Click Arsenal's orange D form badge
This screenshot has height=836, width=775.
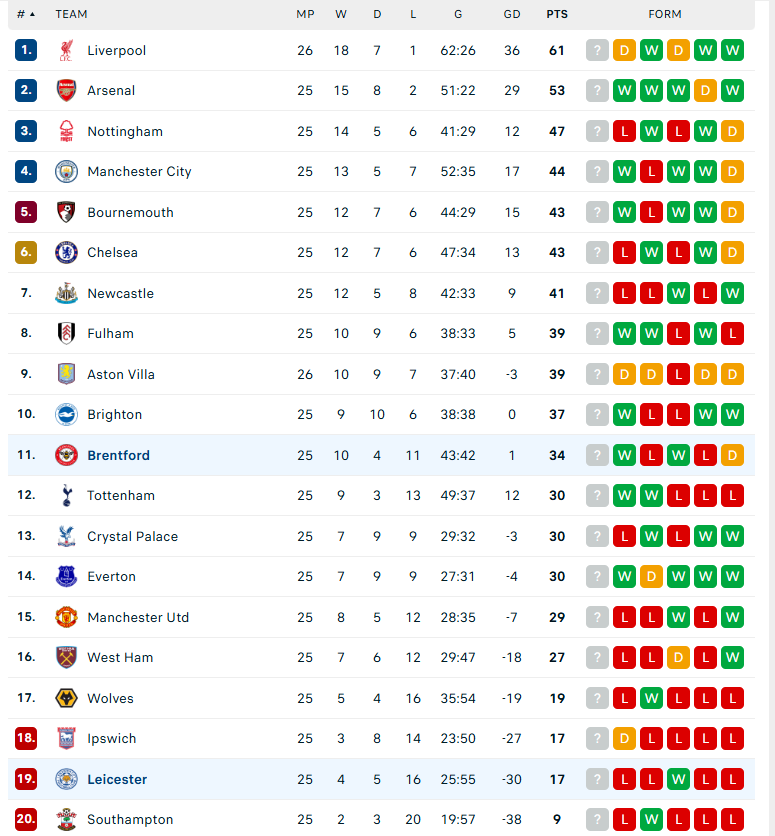tap(705, 91)
